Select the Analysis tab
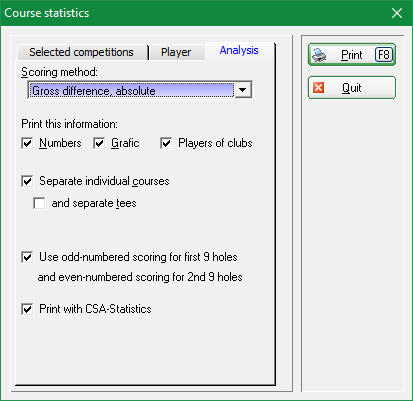Screen dimensions: 413x401 click(239, 50)
